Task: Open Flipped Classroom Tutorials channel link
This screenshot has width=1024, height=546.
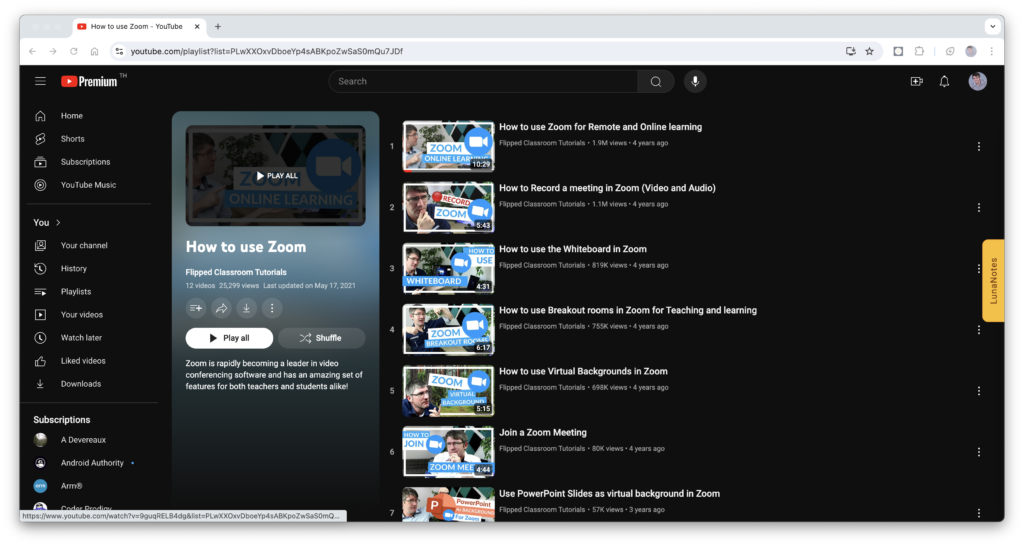Action: (236, 272)
